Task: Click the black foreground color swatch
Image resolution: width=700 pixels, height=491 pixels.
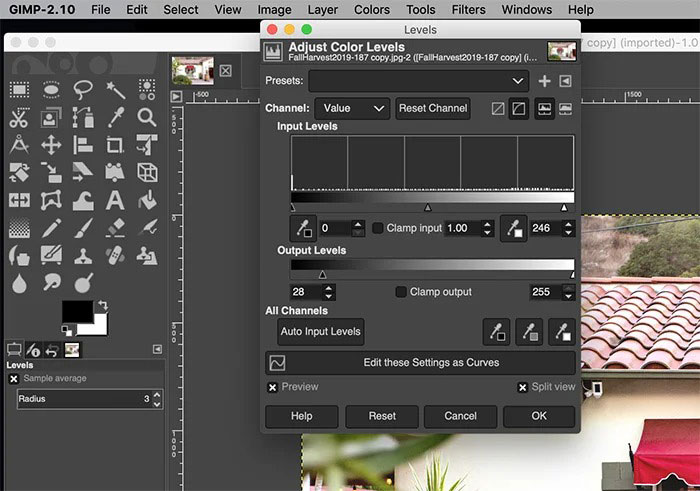Action: tap(76, 312)
